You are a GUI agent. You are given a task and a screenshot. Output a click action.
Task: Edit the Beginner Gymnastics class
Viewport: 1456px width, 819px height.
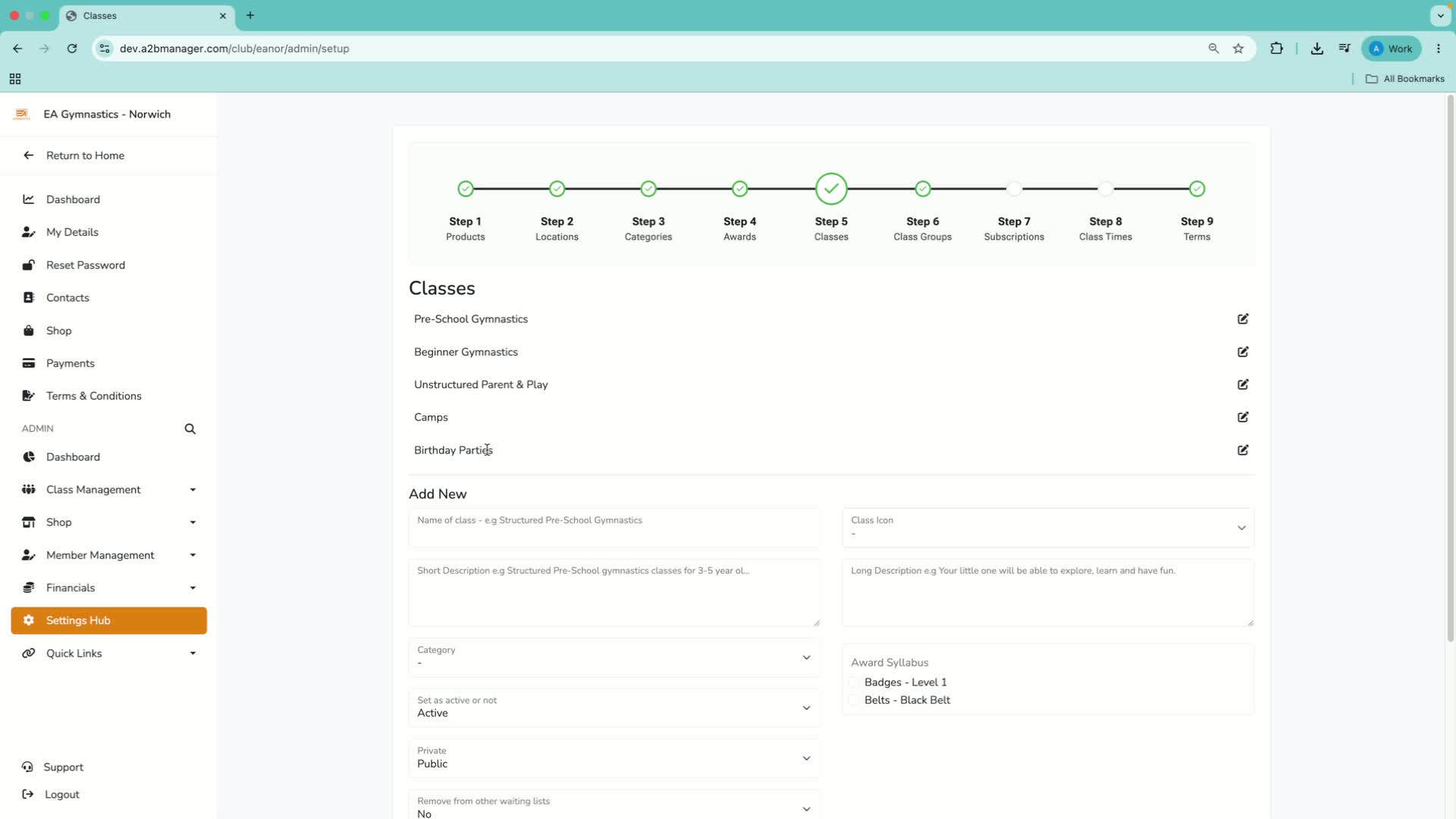[1243, 352]
